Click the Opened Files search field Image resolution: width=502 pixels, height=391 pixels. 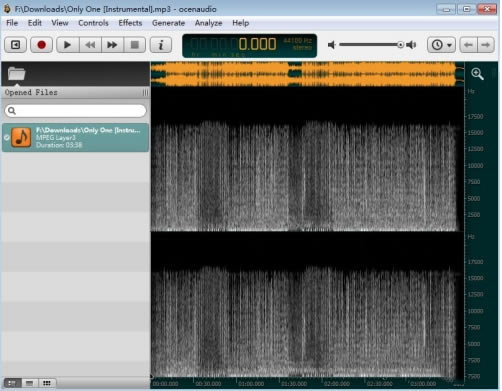point(75,111)
